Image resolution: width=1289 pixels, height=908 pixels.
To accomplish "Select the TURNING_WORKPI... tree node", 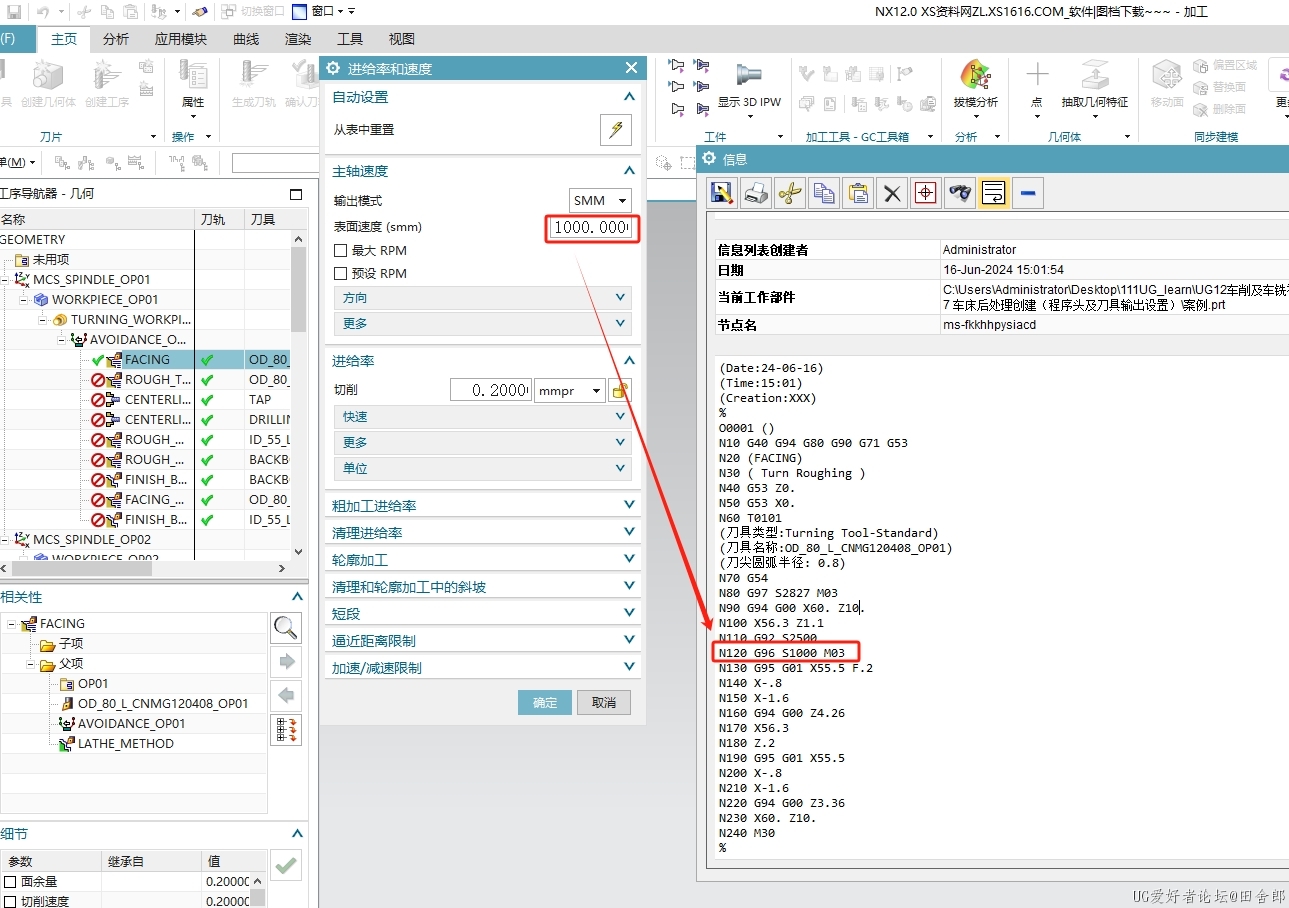I will [x=130, y=320].
